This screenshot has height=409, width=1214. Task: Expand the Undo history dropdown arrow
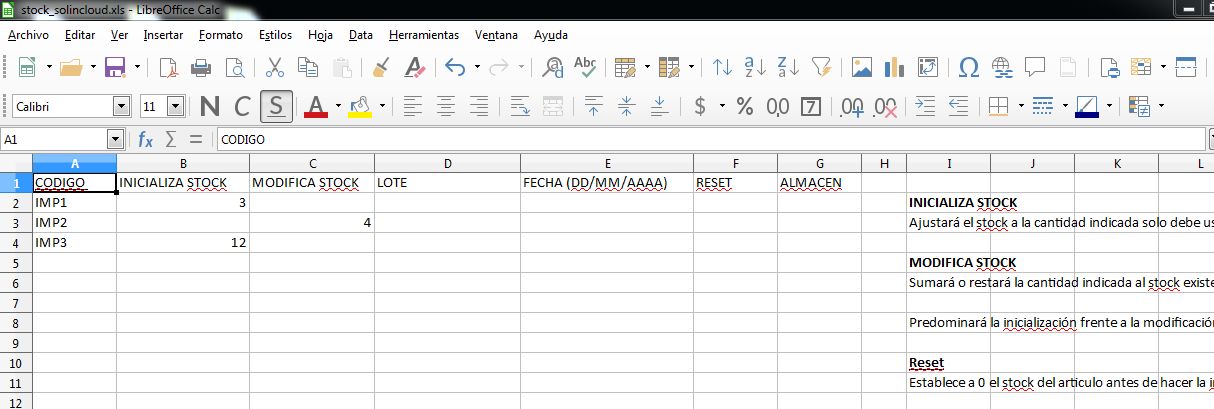point(477,68)
